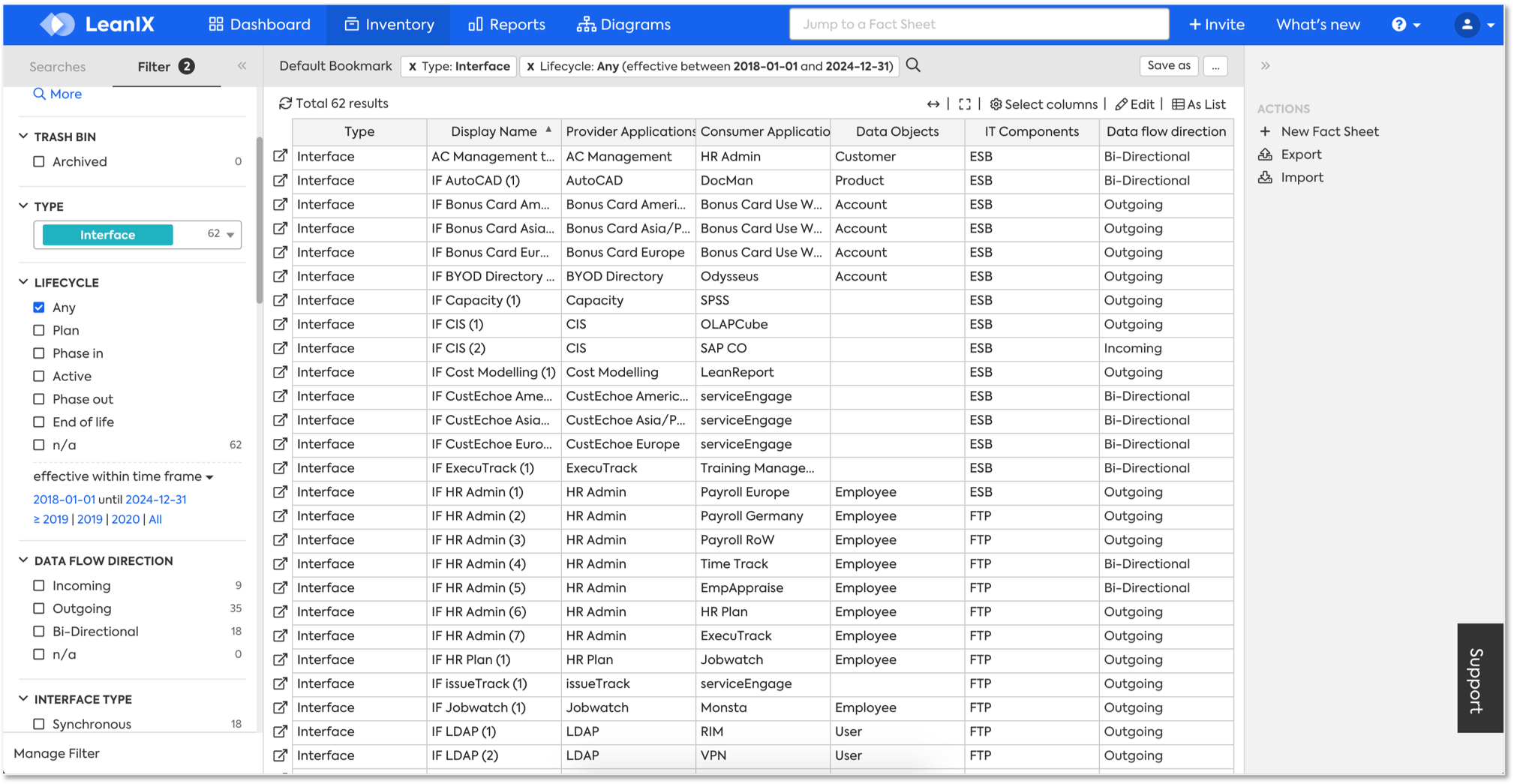The width and height of the screenshot is (1514, 784).
Task: Switch to the Filter tab
Action: (166, 67)
